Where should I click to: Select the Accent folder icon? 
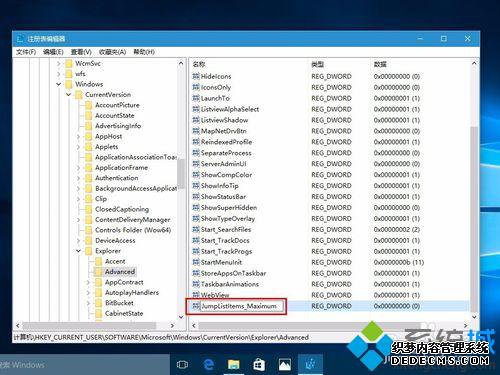tap(98, 261)
